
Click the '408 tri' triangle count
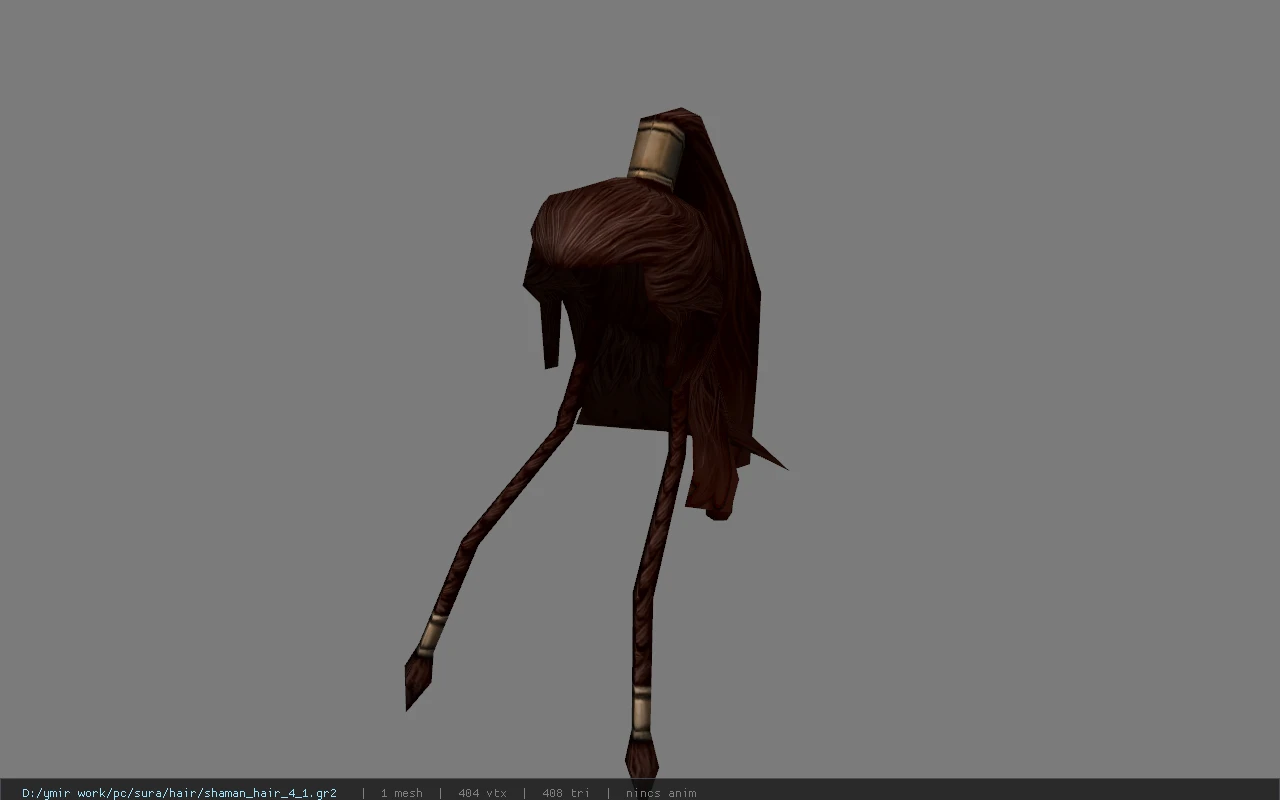pyautogui.click(x=566, y=793)
